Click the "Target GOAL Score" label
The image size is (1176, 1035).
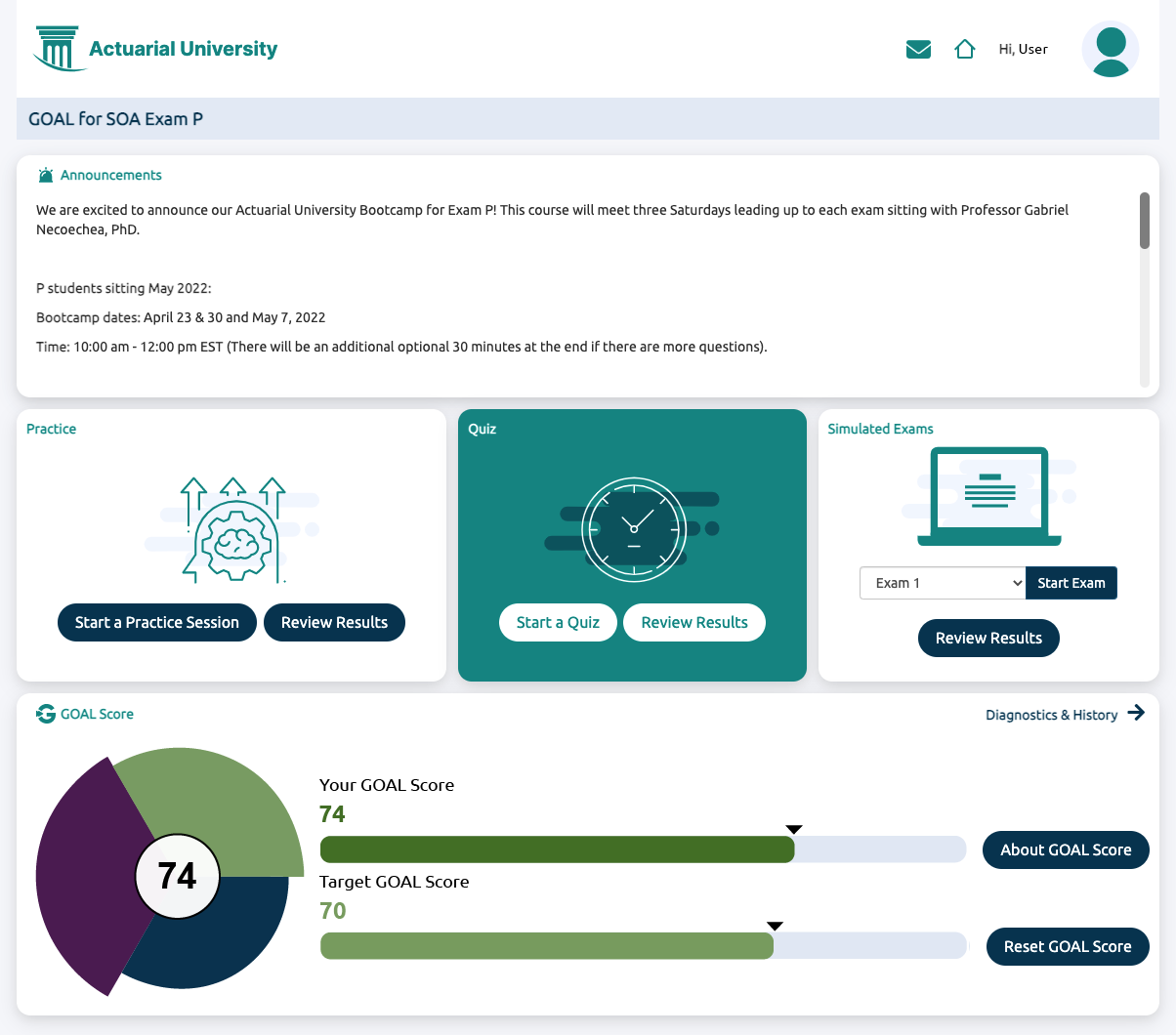[x=395, y=882]
